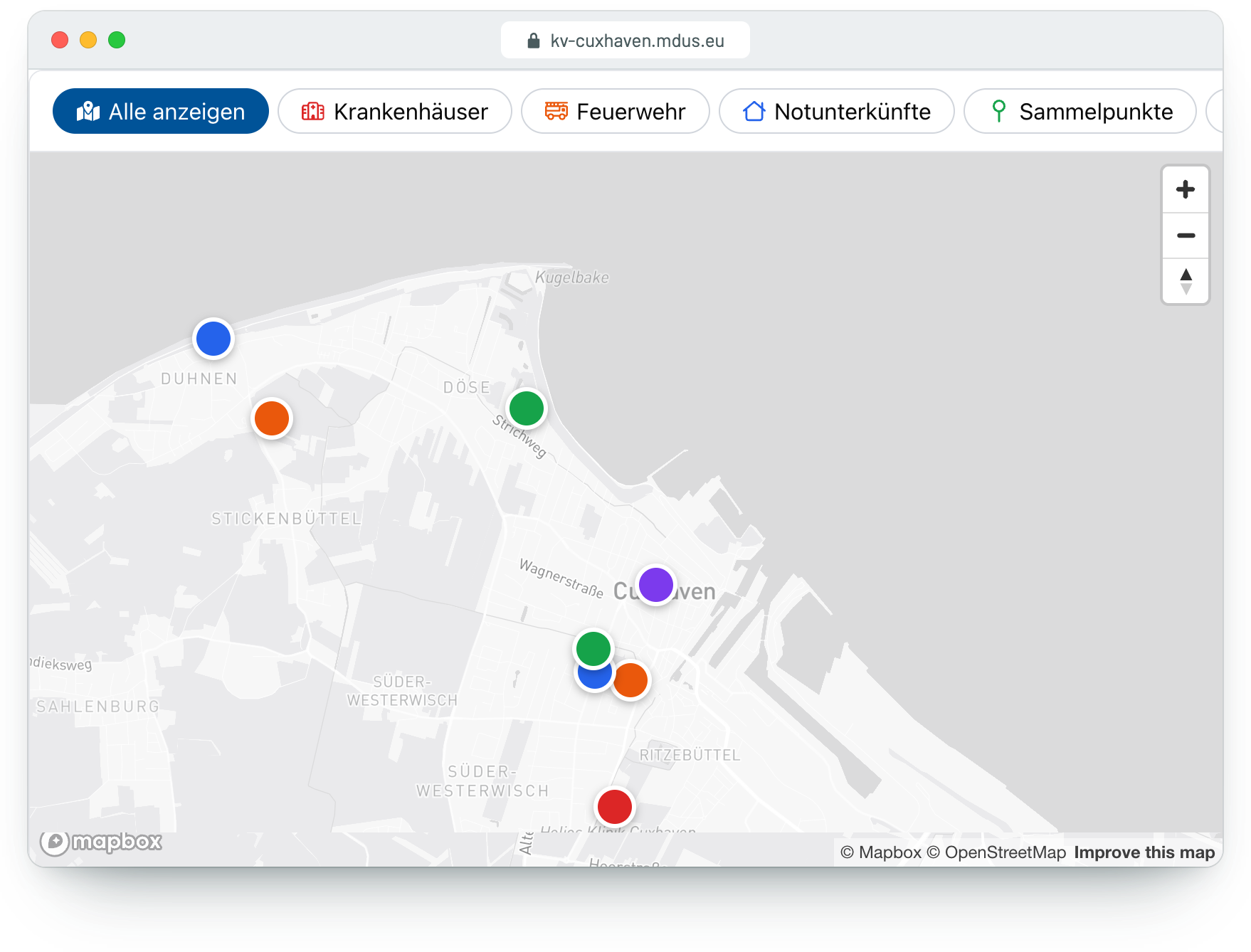Open the Mapbox logo link
This screenshot has height=952, width=1251.
101,842
